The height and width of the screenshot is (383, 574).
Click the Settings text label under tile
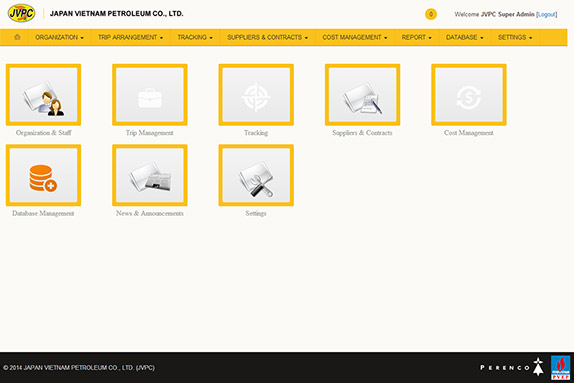[x=256, y=213]
